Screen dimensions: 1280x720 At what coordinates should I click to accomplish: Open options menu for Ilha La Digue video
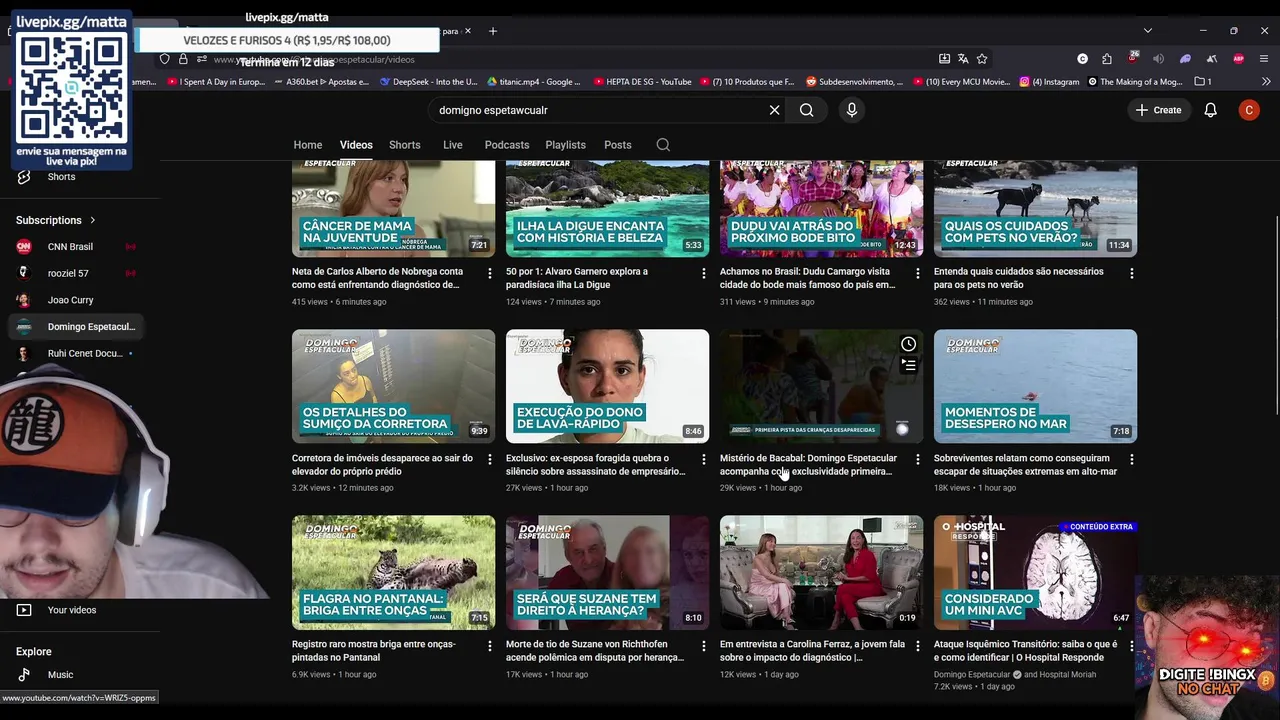pyautogui.click(x=703, y=273)
